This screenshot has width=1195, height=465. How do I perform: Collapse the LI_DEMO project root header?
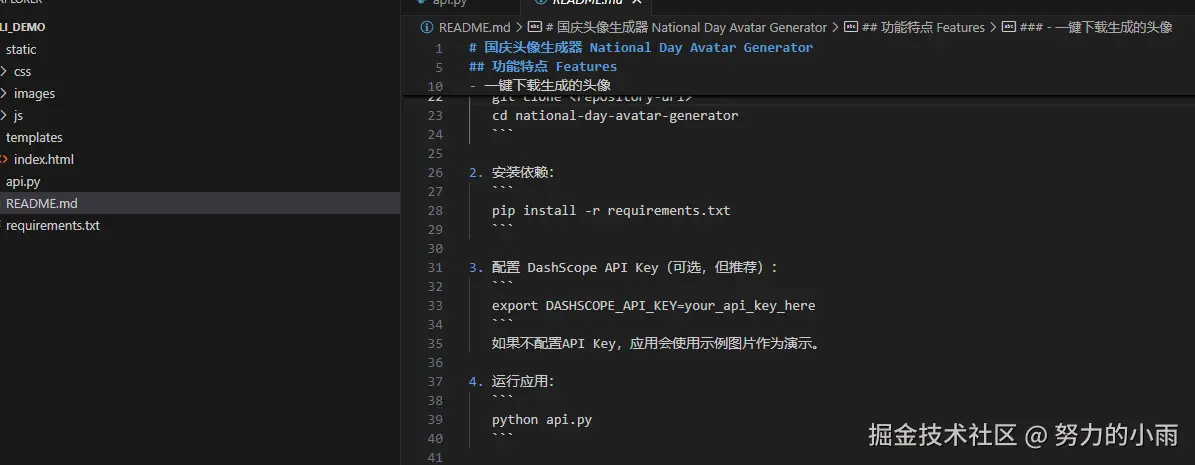[23, 27]
